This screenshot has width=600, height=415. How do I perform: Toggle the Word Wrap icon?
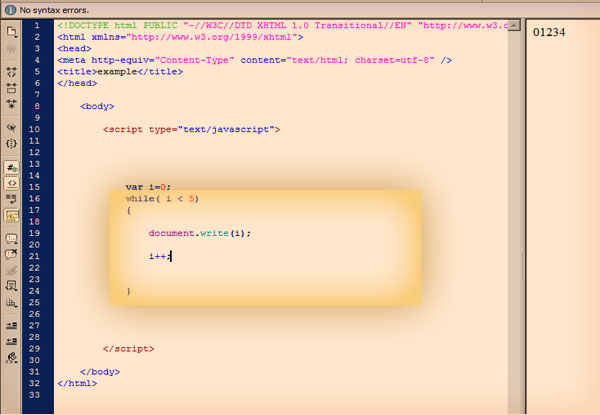tap(11, 199)
